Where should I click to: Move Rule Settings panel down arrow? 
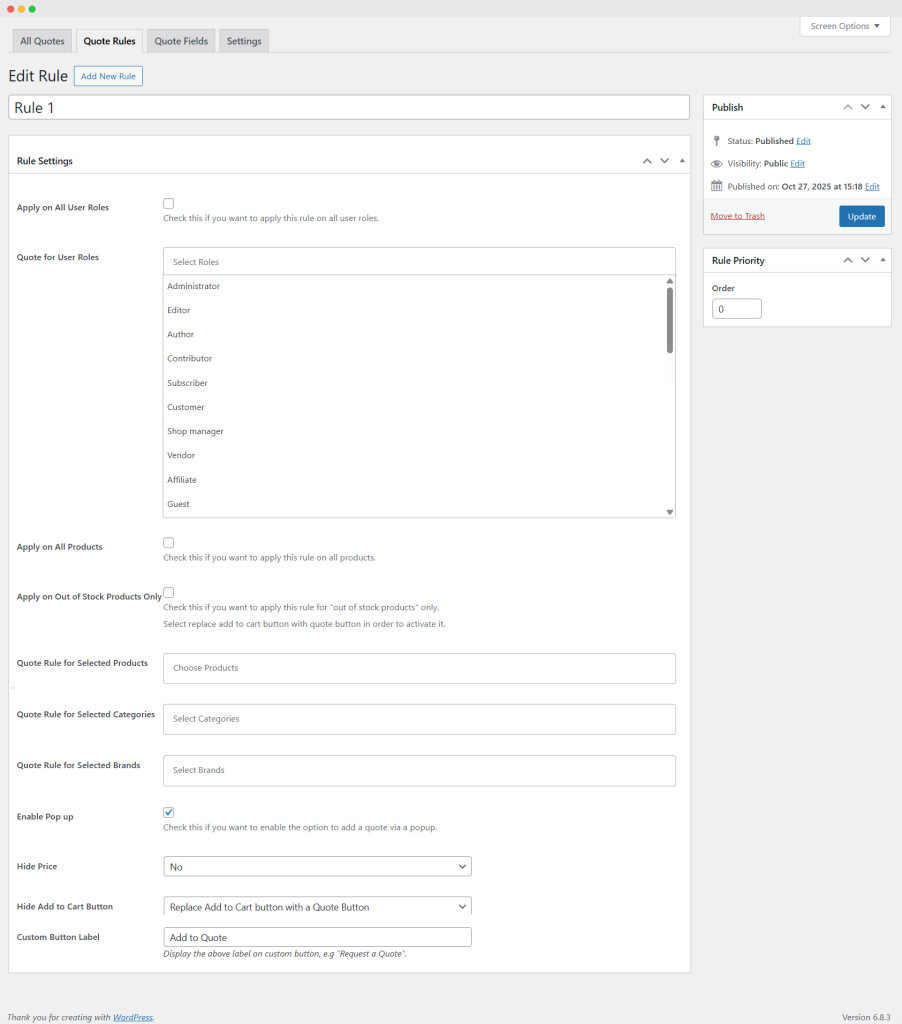click(x=664, y=161)
